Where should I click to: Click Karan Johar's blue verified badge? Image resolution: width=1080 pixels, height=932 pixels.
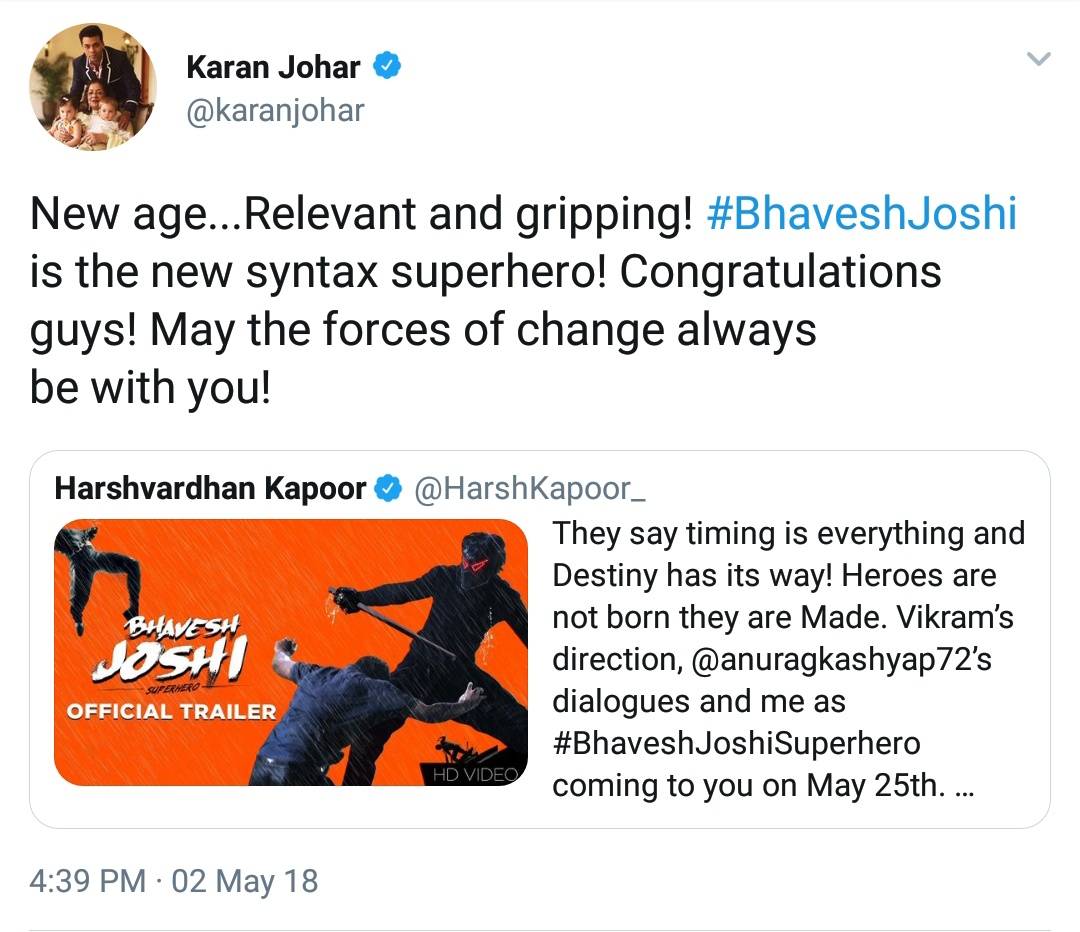click(387, 66)
